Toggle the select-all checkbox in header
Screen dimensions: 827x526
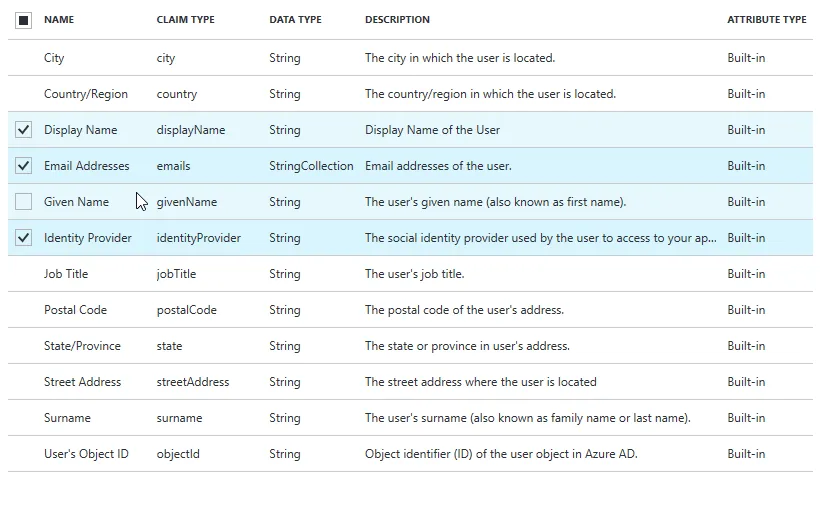[x=24, y=20]
